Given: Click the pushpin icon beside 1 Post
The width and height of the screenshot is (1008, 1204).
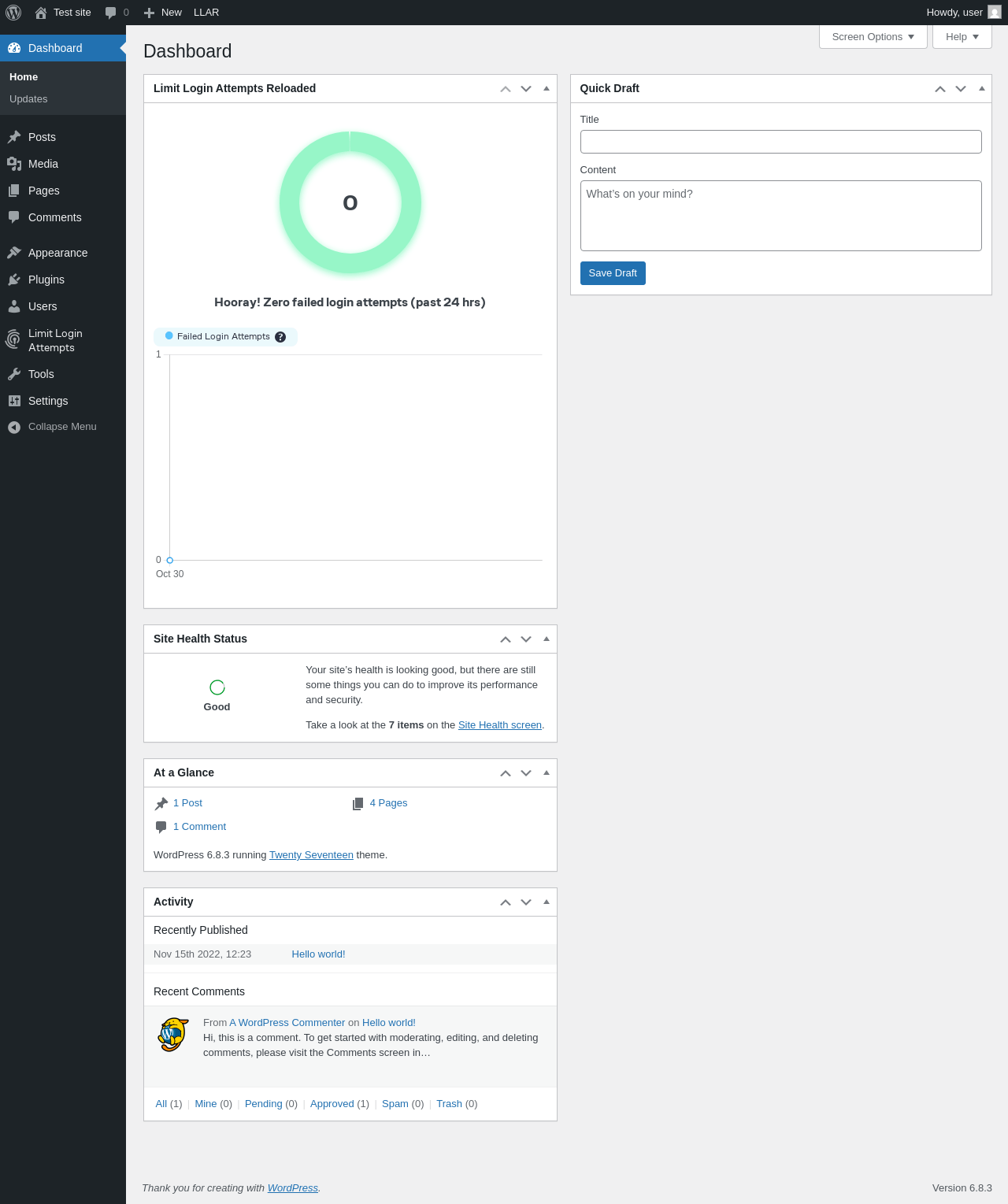Looking at the screenshot, I should coord(161,803).
